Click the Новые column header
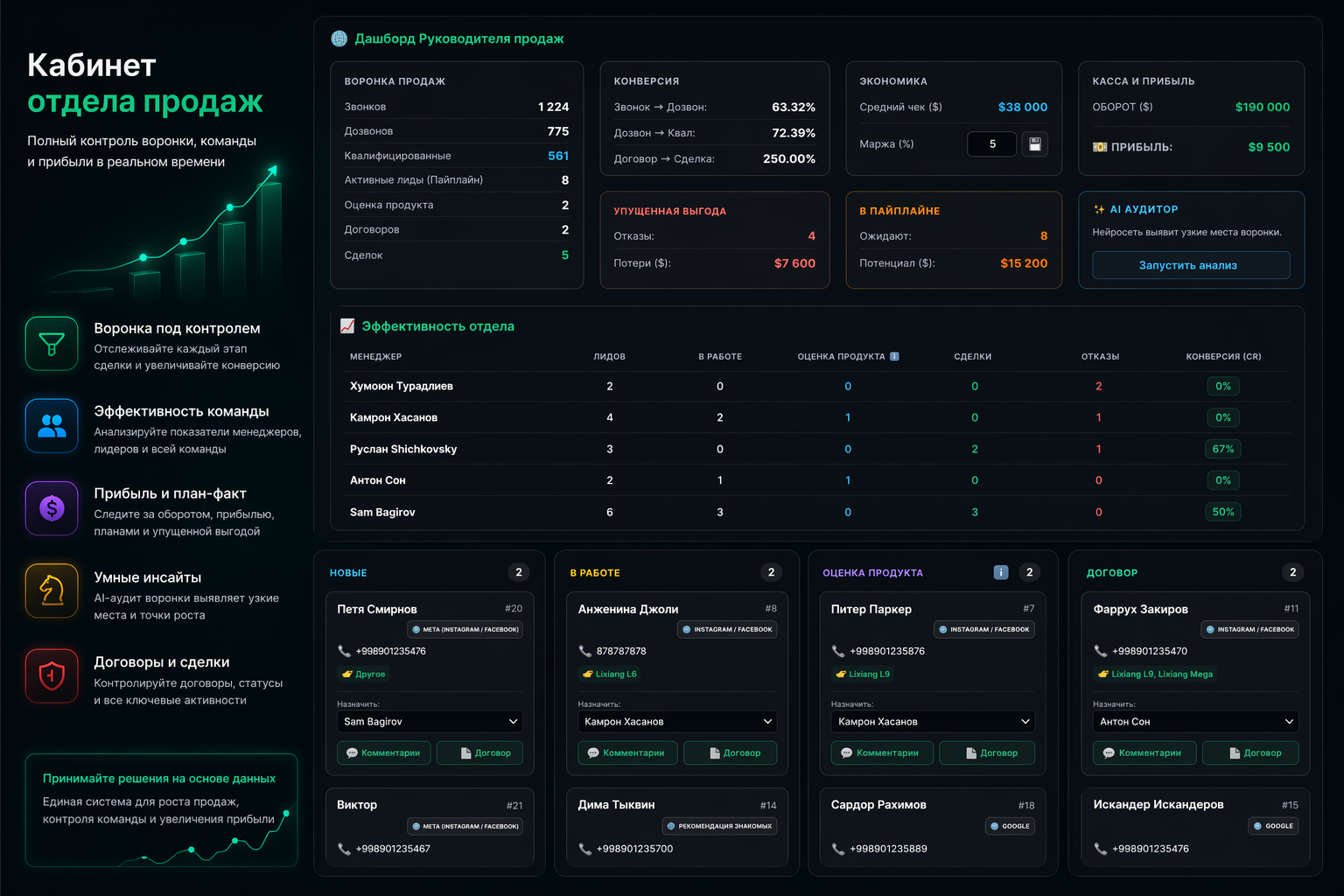1344x896 pixels. point(348,573)
